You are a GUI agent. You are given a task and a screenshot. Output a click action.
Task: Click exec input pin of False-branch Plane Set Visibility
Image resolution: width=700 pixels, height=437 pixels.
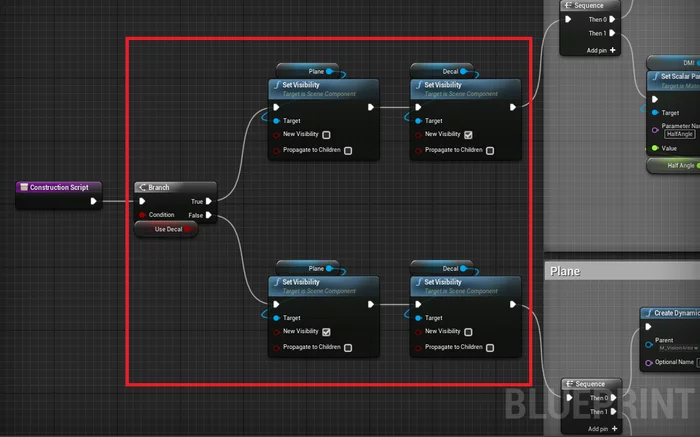(276, 304)
